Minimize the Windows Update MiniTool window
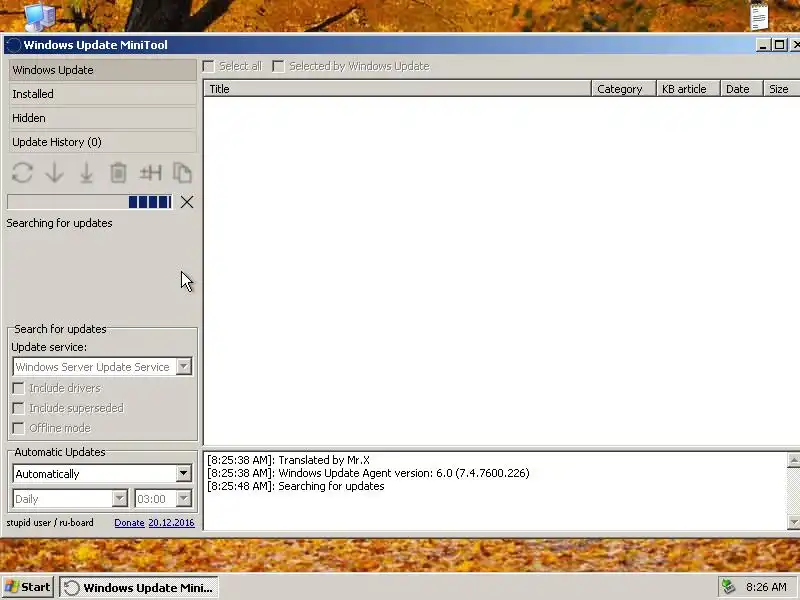This screenshot has width=800, height=600. [763, 45]
